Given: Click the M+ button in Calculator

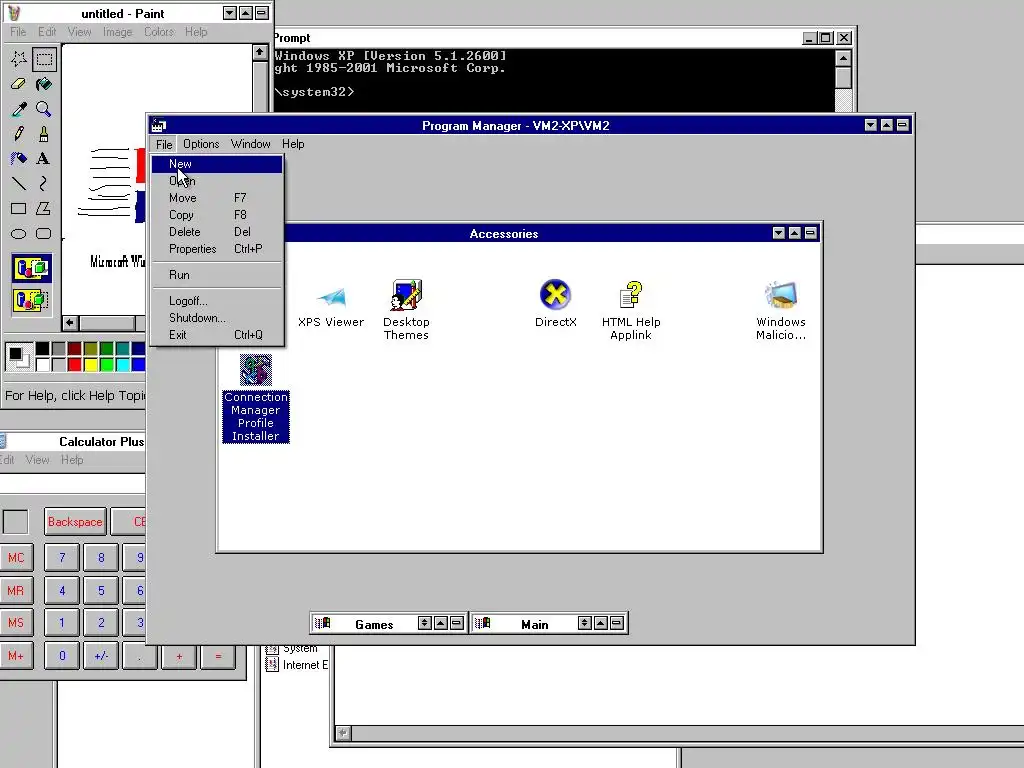Looking at the screenshot, I should [16, 656].
